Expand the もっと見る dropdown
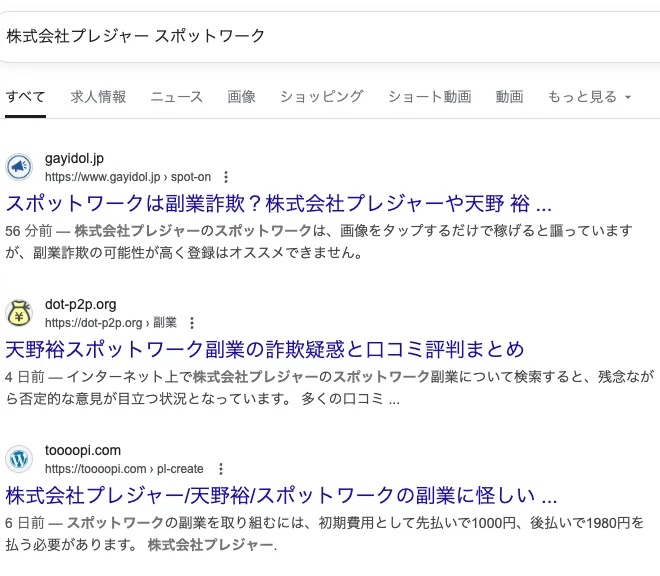The image size is (660, 576). pos(589,97)
